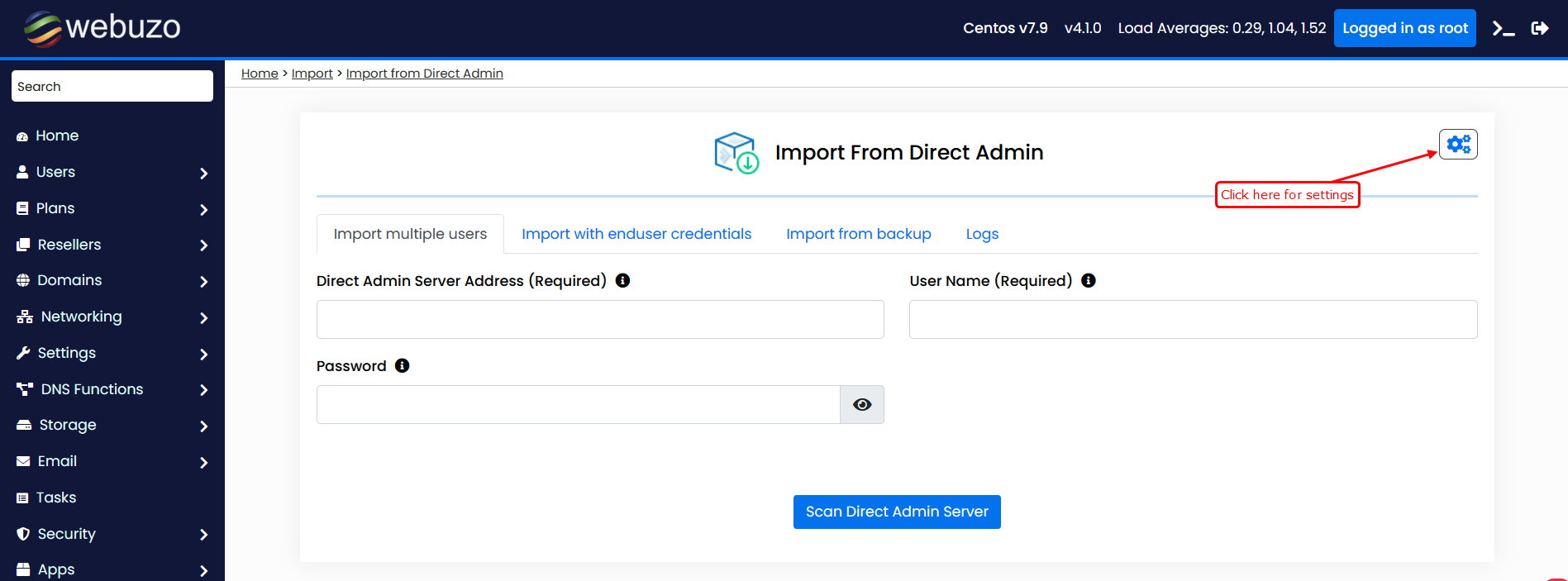Follow the Import breadcrumb link
1568x581 pixels.
(x=312, y=74)
